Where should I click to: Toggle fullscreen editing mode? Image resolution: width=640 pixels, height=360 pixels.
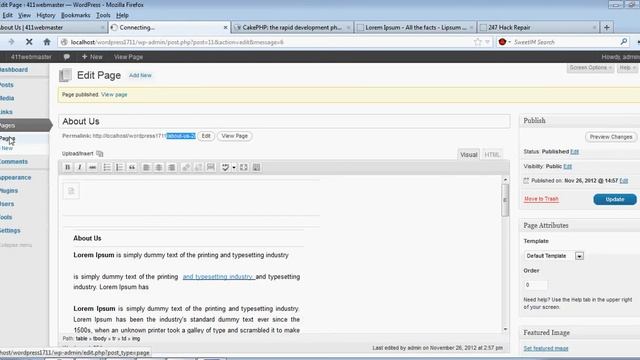(244, 167)
